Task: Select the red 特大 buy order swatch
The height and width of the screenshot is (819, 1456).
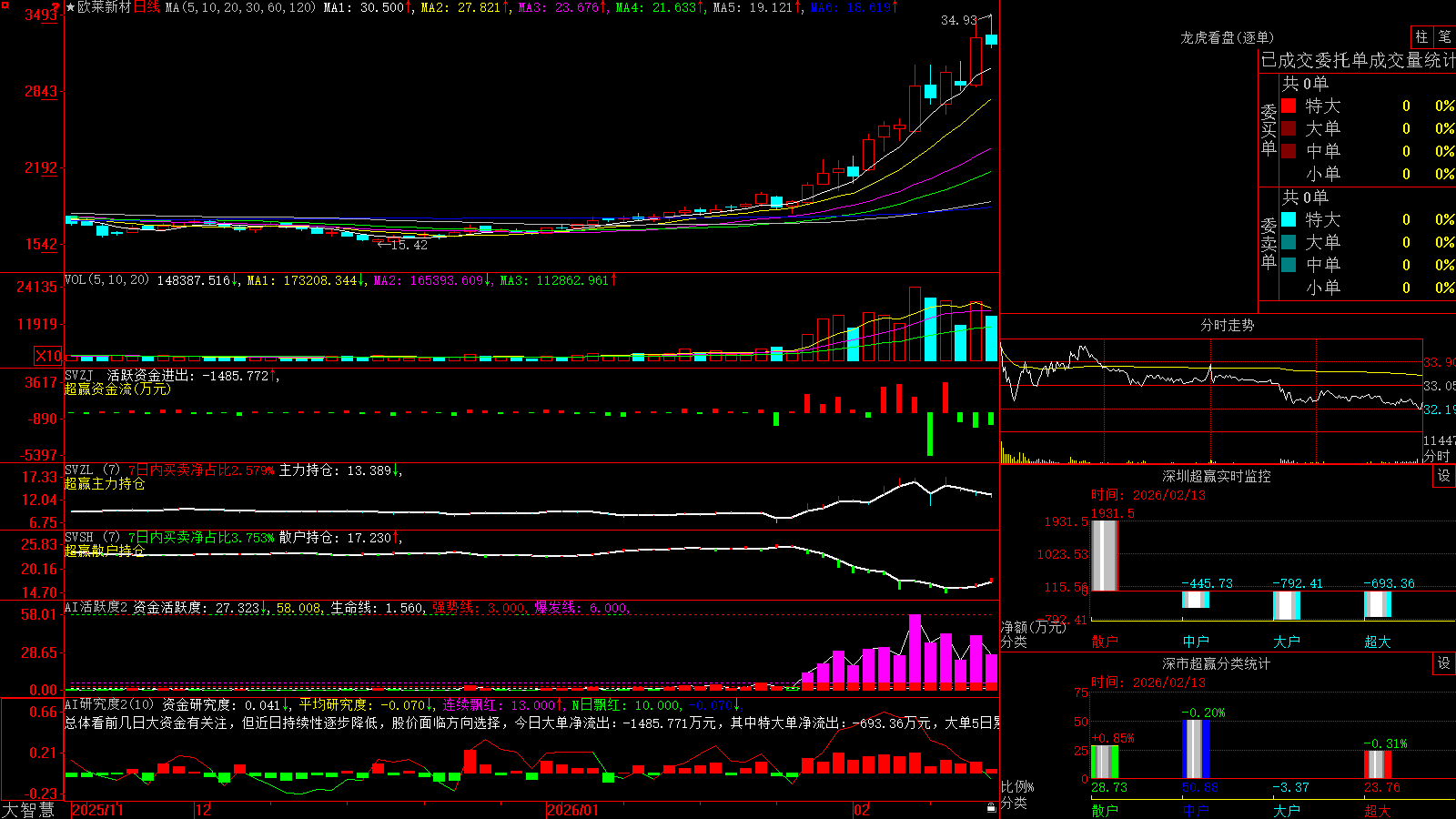Action: 1289,106
